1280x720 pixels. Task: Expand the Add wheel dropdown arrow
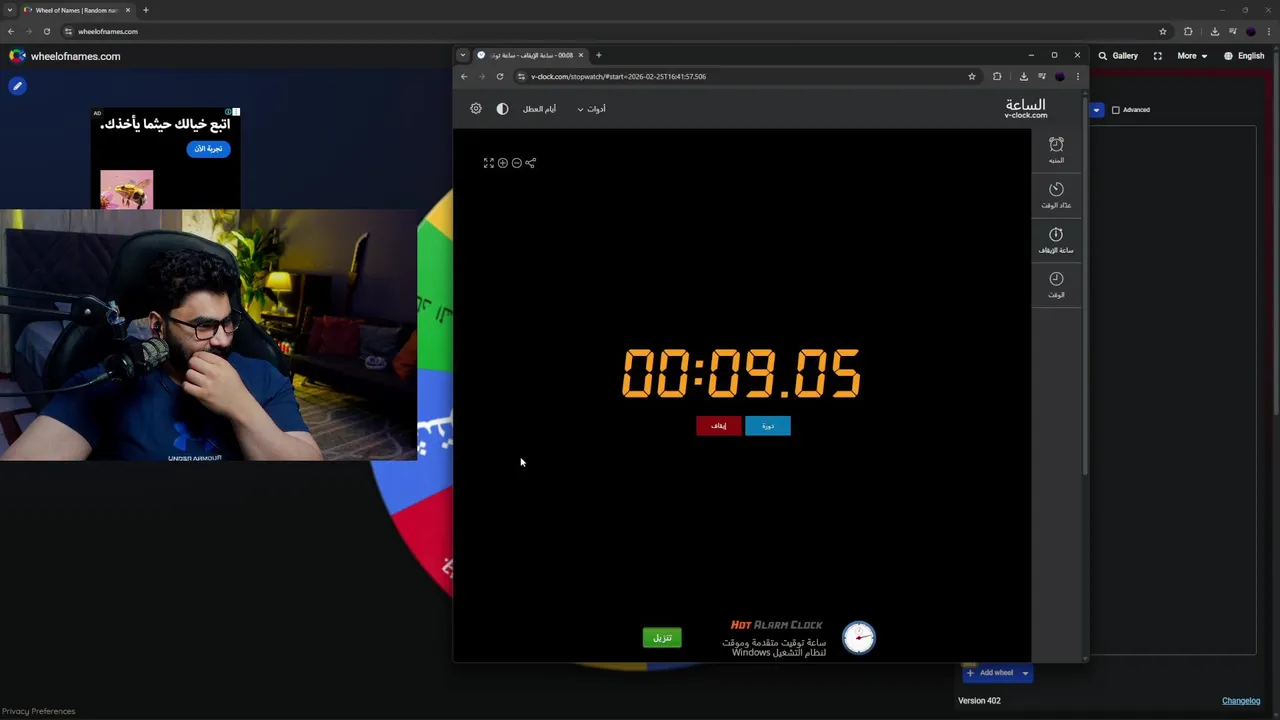click(1025, 673)
